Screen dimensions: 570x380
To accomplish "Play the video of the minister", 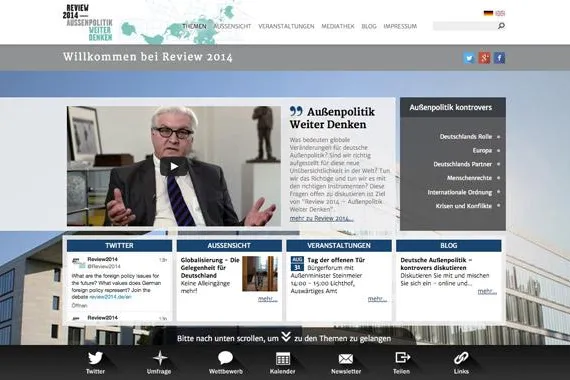I will (174, 167).
